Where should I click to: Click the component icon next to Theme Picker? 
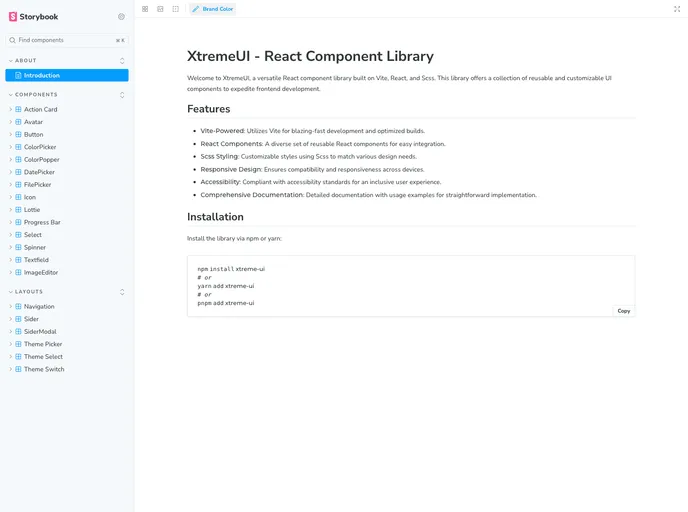point(18,344)
